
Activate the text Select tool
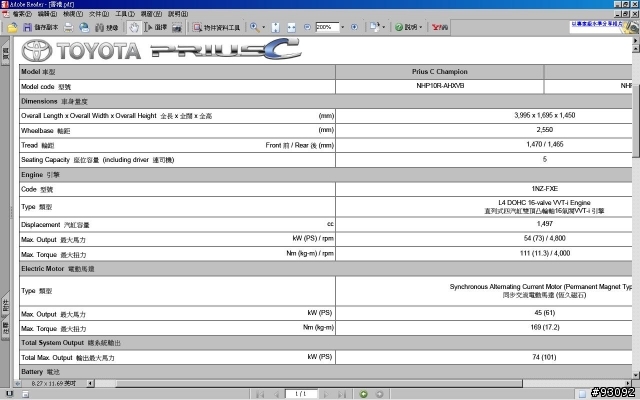(156, 27)
